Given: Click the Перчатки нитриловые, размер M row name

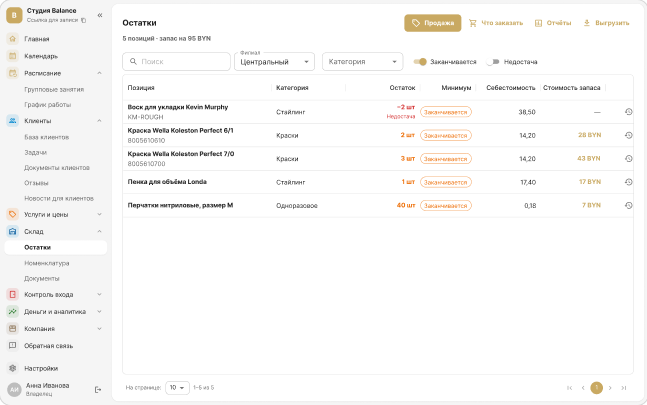Looking at the screenshot, I should coord(180,205).
